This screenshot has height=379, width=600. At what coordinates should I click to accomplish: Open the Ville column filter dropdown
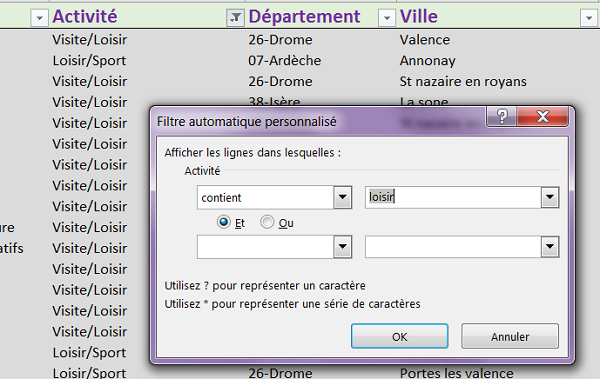pos(589,18)
